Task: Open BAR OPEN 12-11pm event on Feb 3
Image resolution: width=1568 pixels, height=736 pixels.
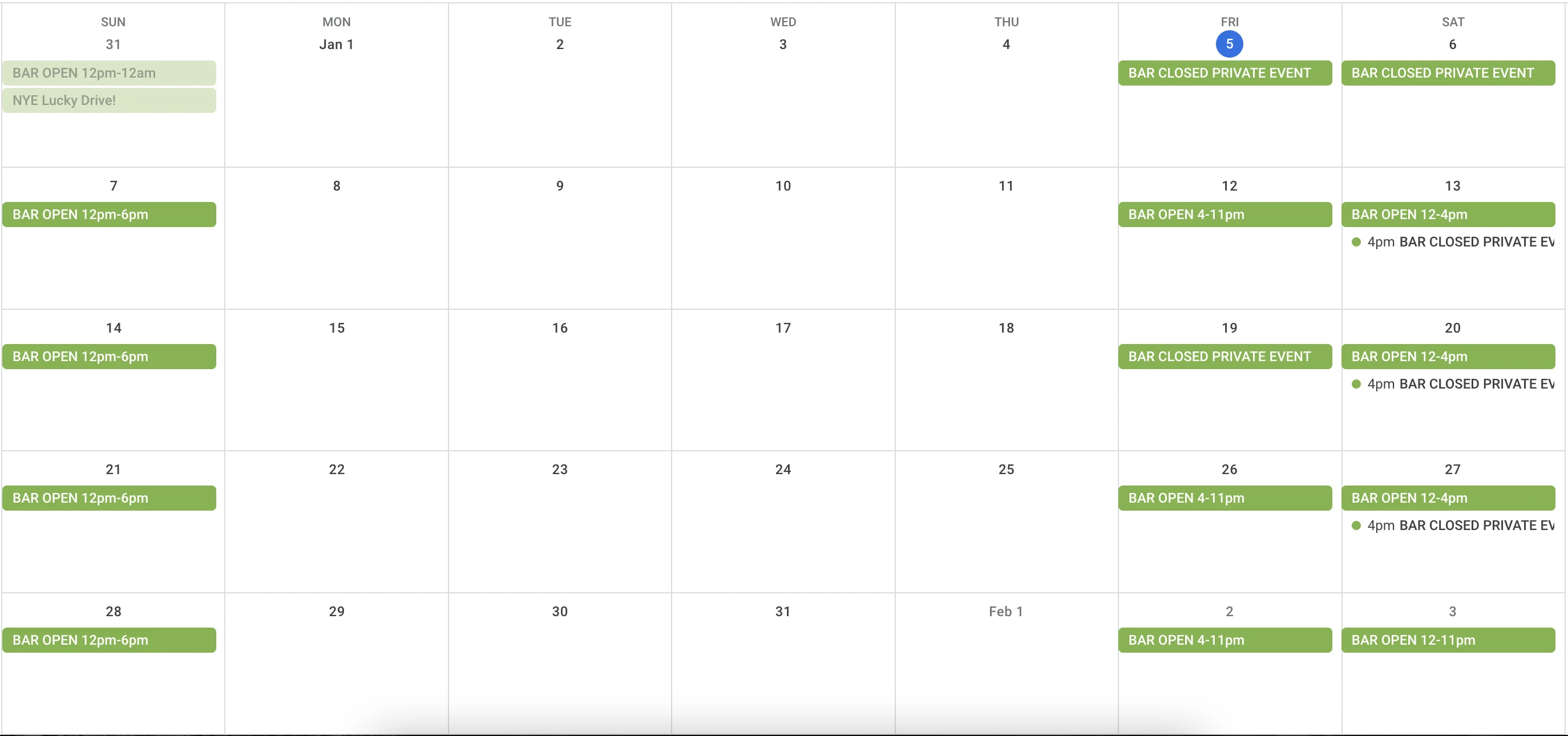Action: pyautogui.click(x=1448, y=640)
